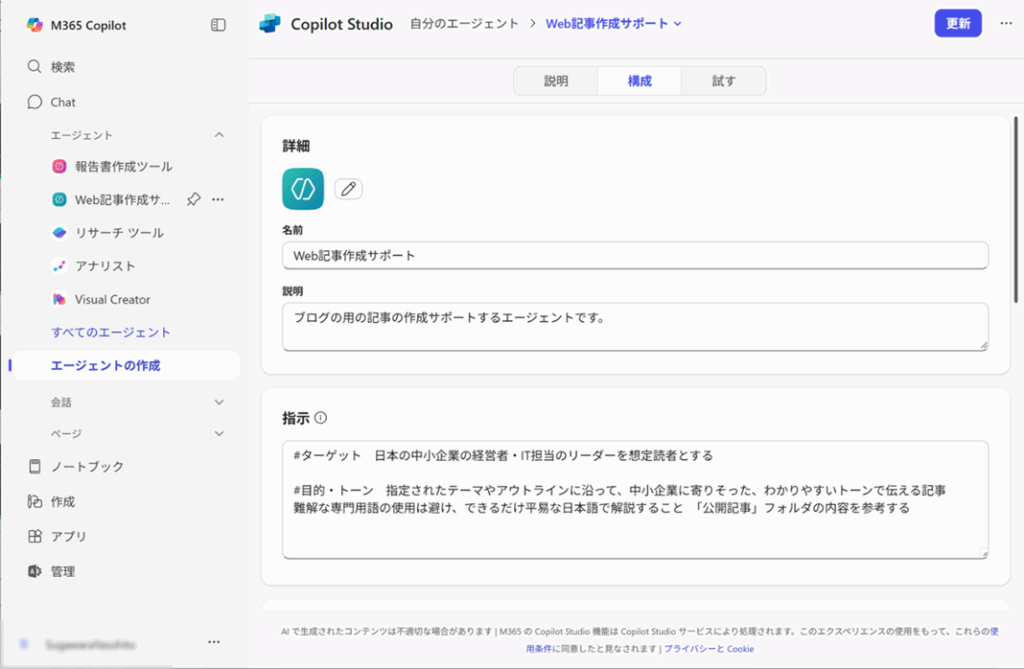Click the 更新 update button
The width and height of the screenshot is (1024, 669).
point(957,24)
